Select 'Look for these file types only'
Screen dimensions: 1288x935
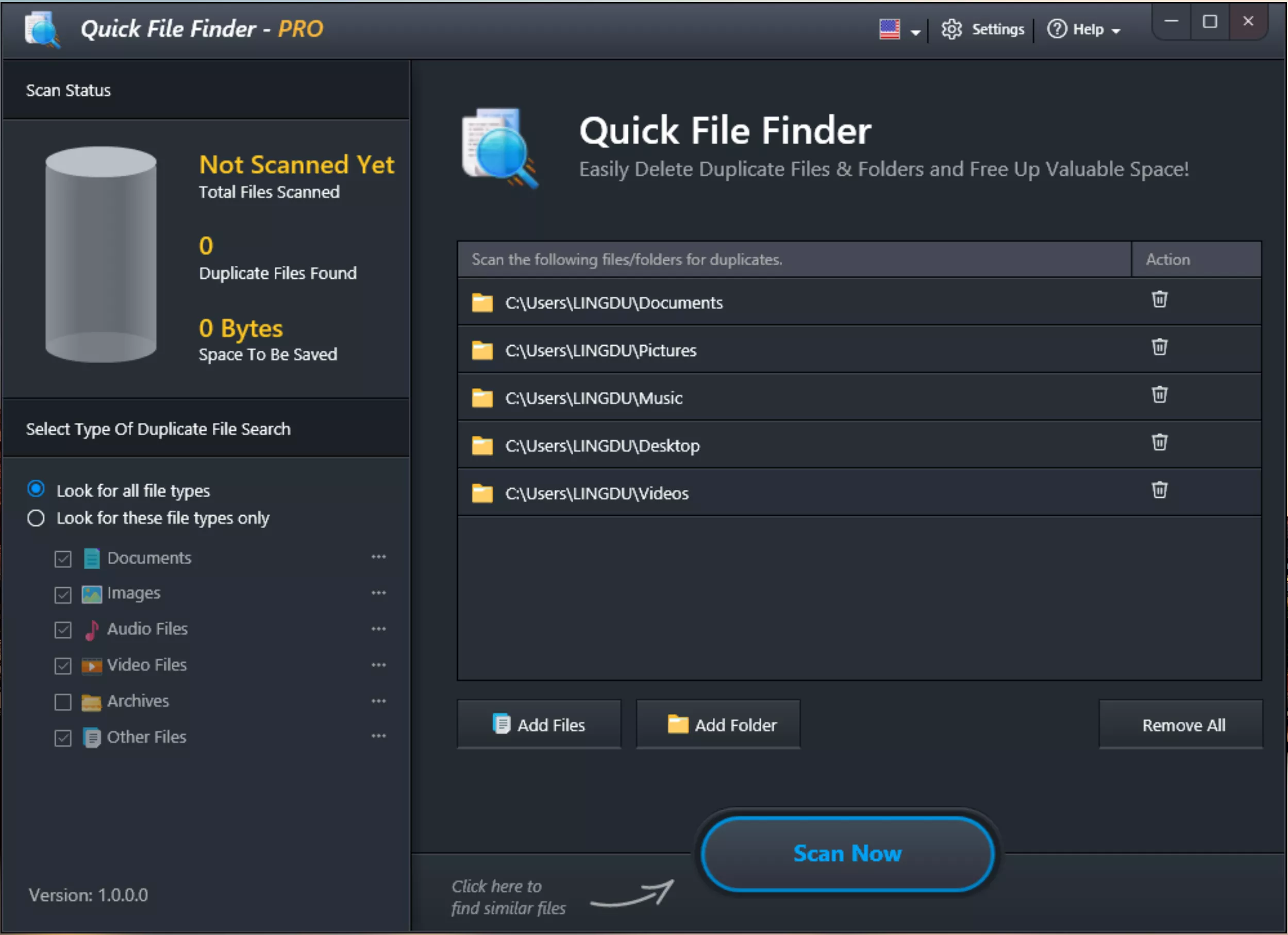tap(37, 518)
